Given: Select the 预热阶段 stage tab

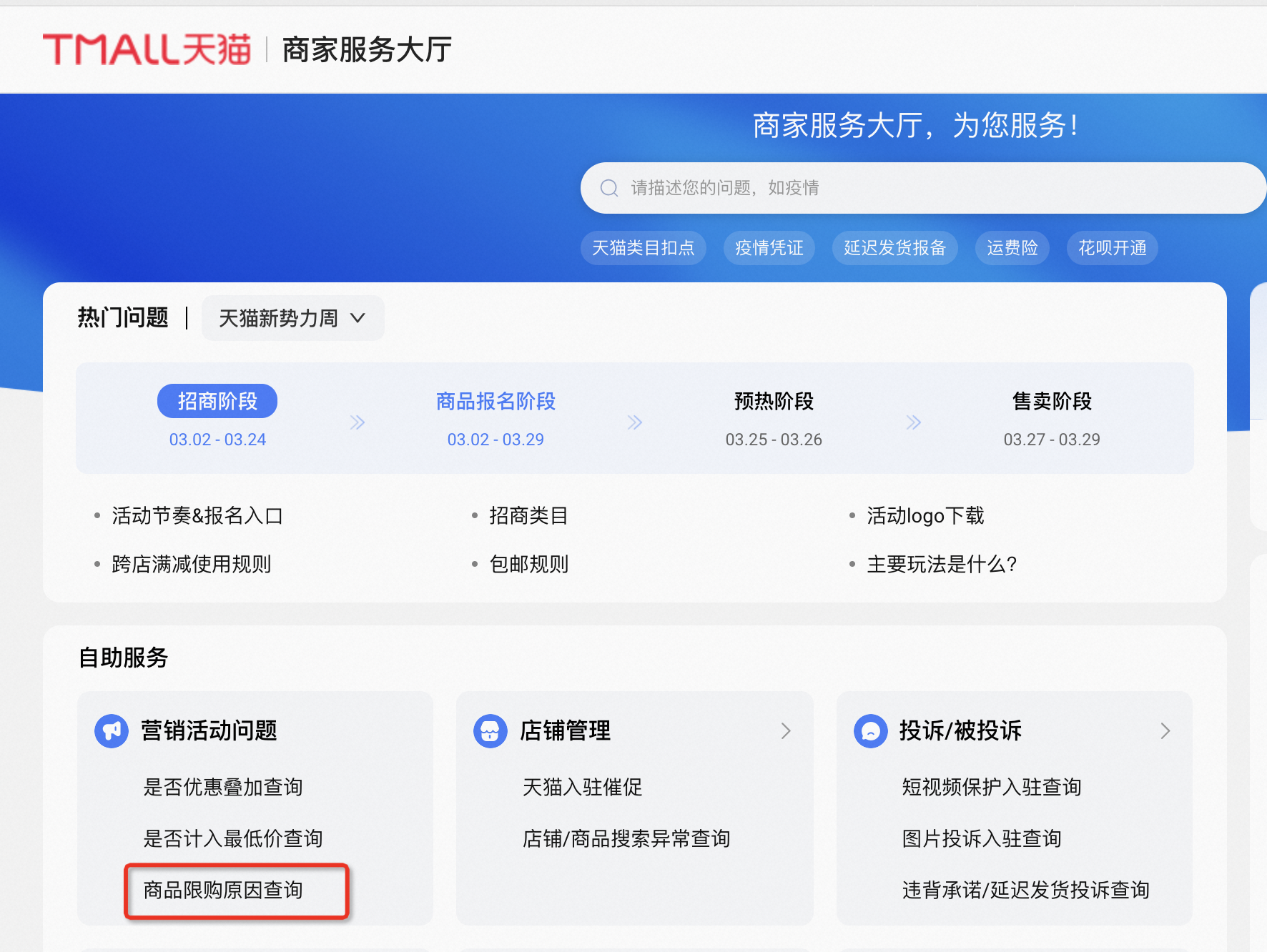Looking at the screenshot, I should 774,401.
